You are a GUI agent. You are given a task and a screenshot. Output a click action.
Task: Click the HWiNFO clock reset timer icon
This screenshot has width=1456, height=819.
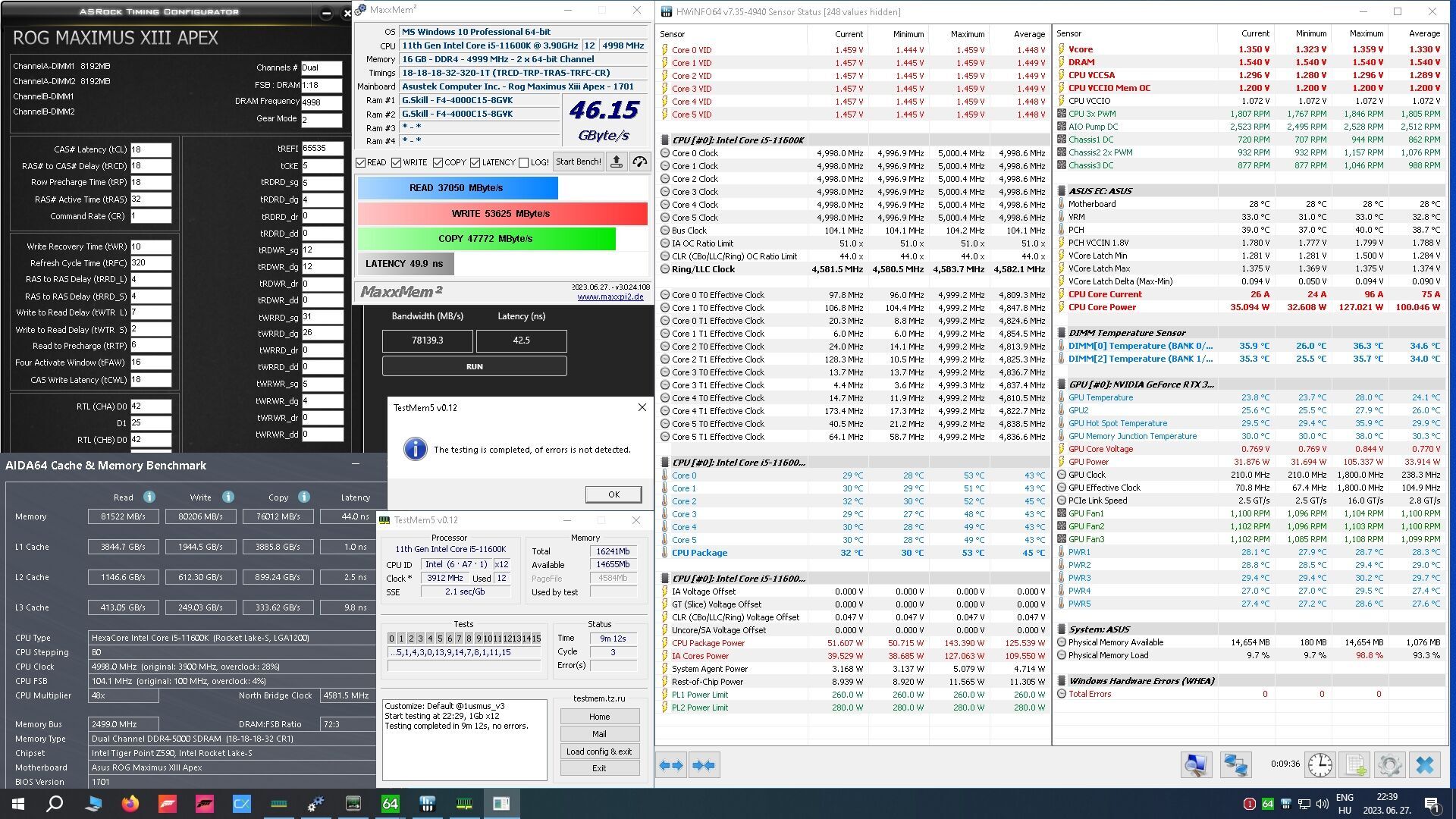point(1320,765)
